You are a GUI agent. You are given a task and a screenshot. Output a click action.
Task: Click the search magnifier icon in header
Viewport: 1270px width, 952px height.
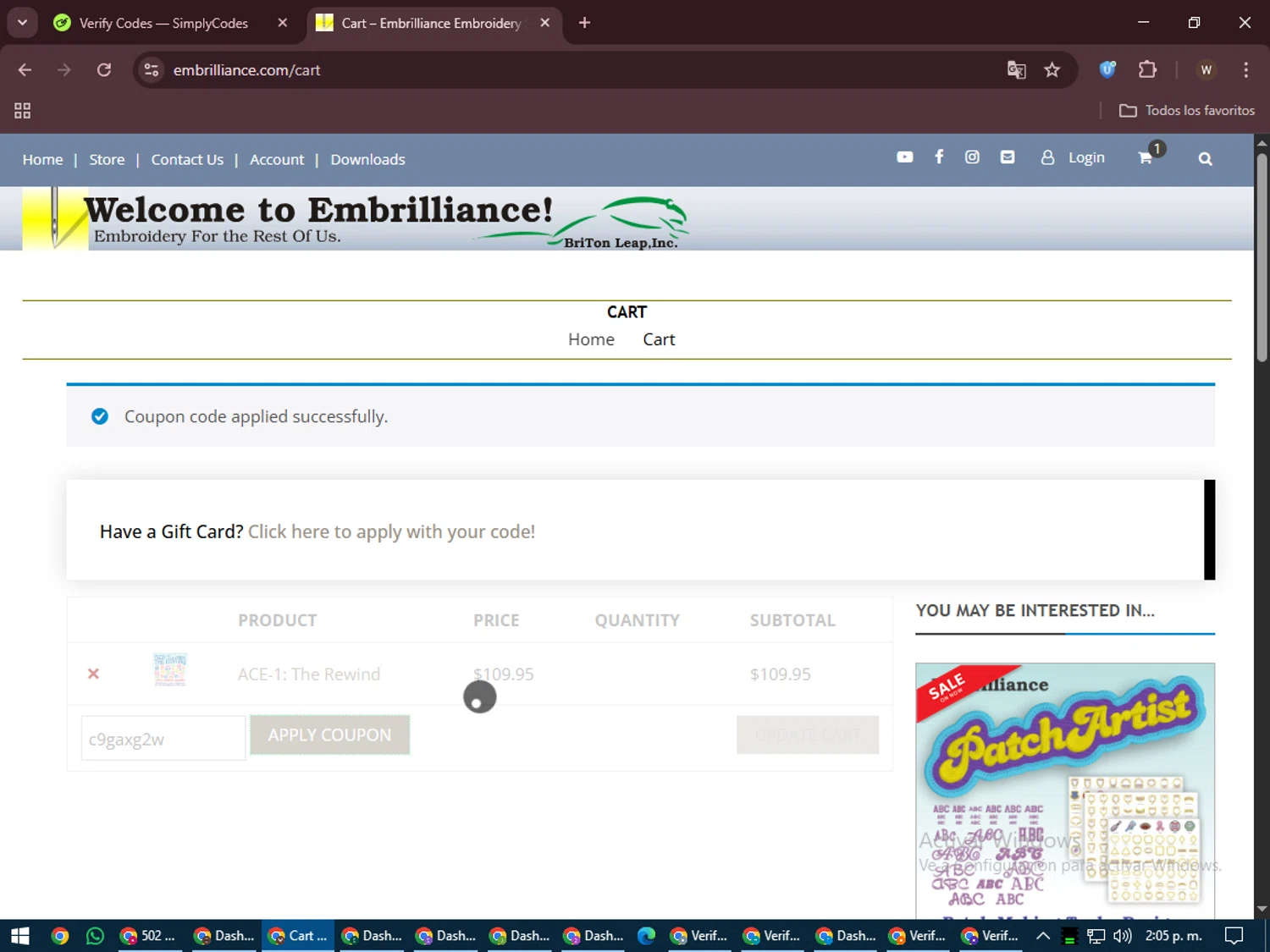click(x=1205, y=158)
